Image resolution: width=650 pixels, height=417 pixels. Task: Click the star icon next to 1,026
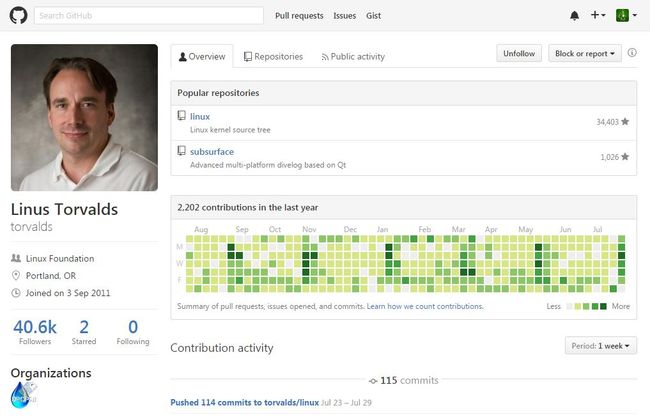tap(625, 157)
